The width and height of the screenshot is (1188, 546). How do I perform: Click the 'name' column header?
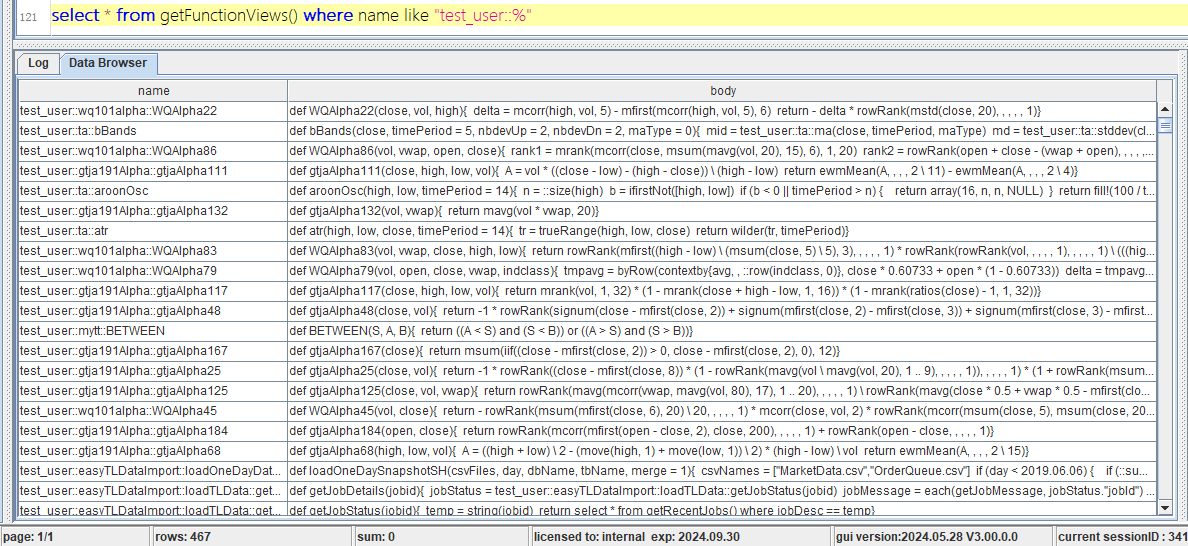pyautogui.click(x=153, y=90)
